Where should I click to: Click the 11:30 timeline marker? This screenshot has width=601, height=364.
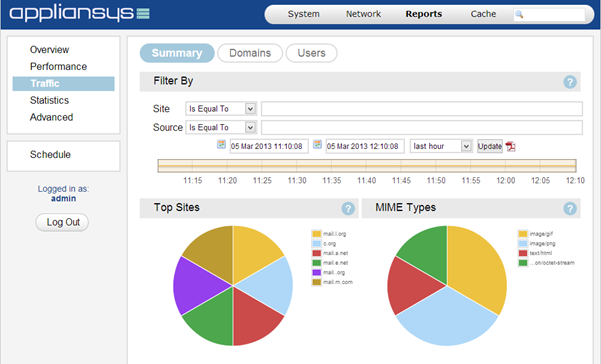tap(297, 180)
